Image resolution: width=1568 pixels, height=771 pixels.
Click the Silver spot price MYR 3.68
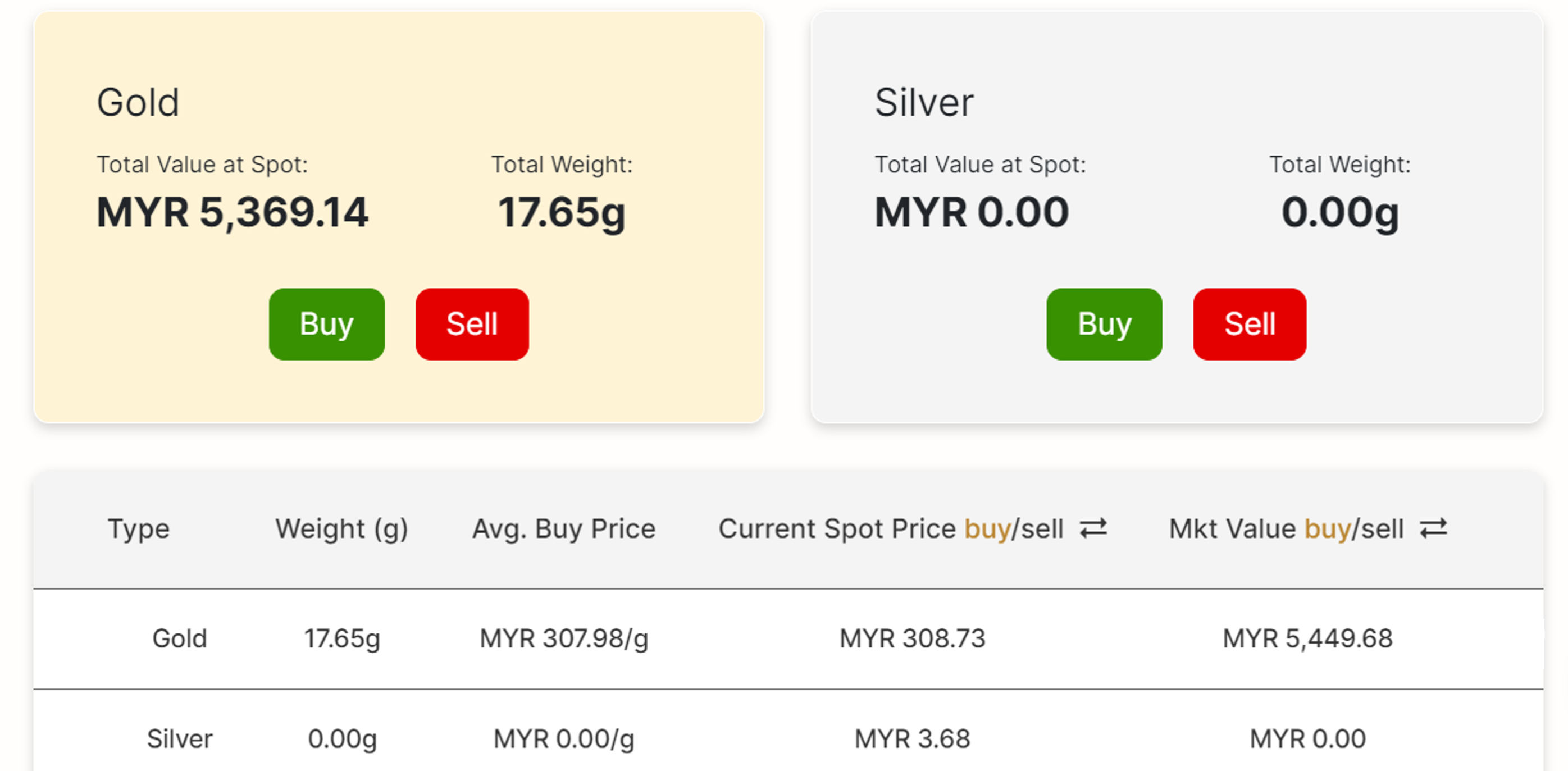pos(912,739)
